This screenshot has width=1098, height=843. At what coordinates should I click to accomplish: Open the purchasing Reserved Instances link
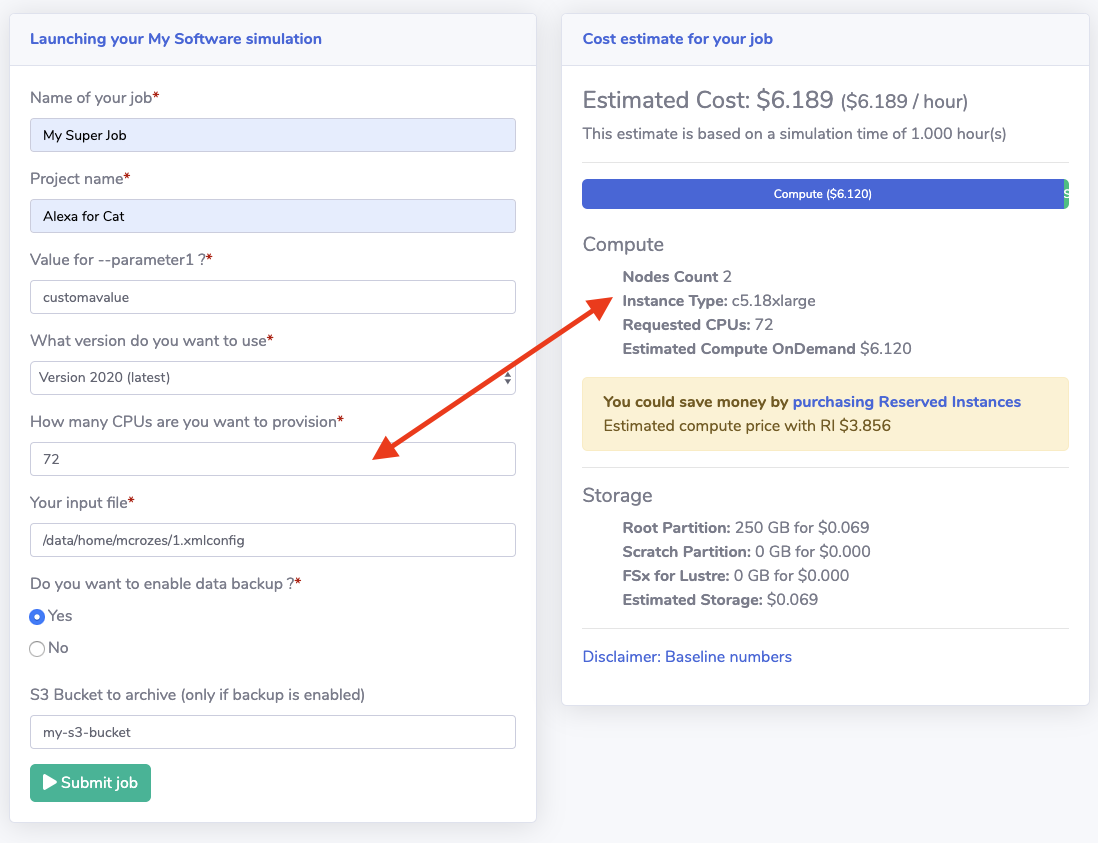(906, 402)
